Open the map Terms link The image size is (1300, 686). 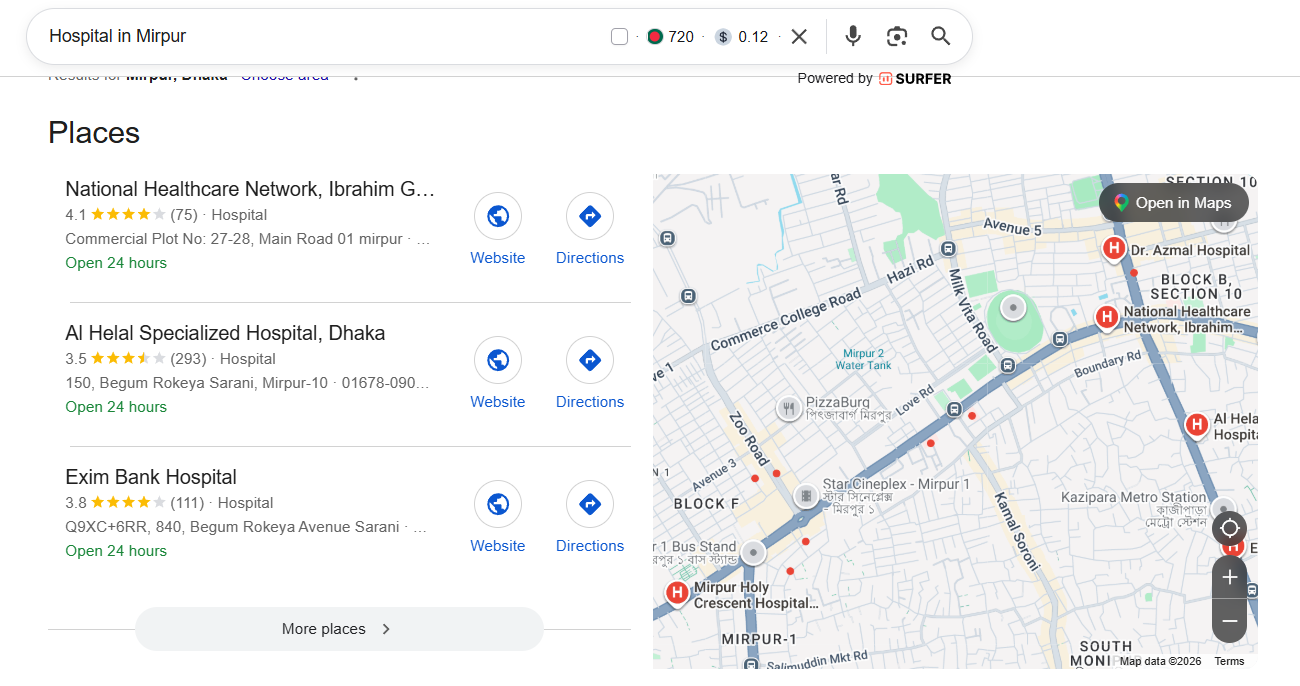(1228, 661)
